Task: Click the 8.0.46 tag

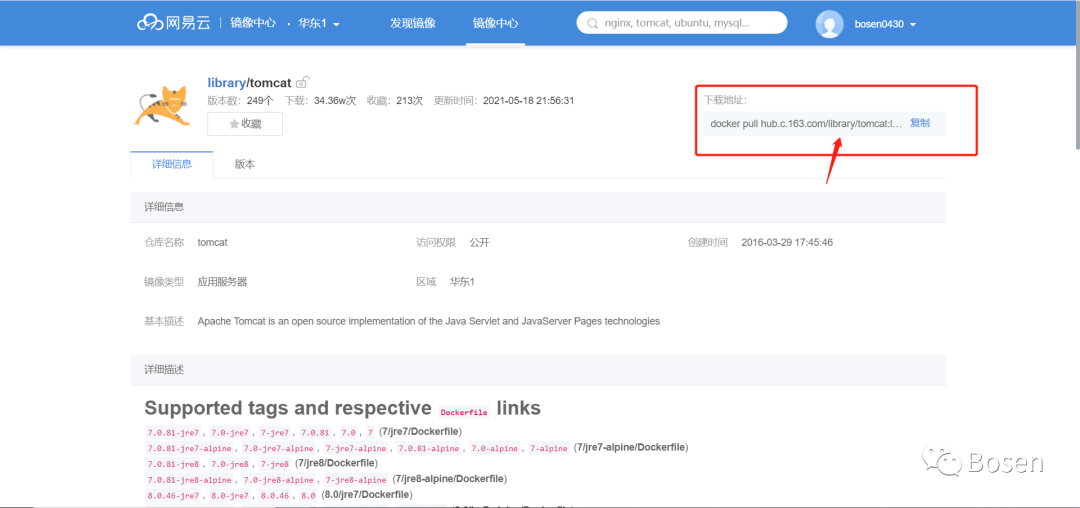Action: (276, 496)
